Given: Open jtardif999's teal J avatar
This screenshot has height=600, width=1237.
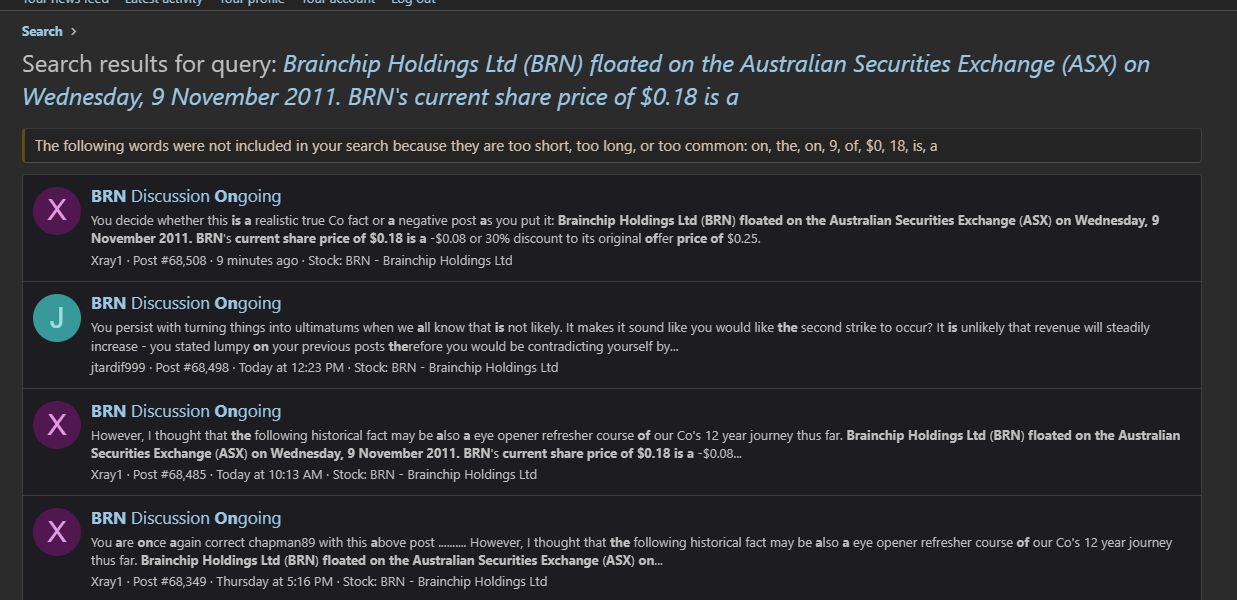Looking at the screenshot, I should (x=57, y=317).
